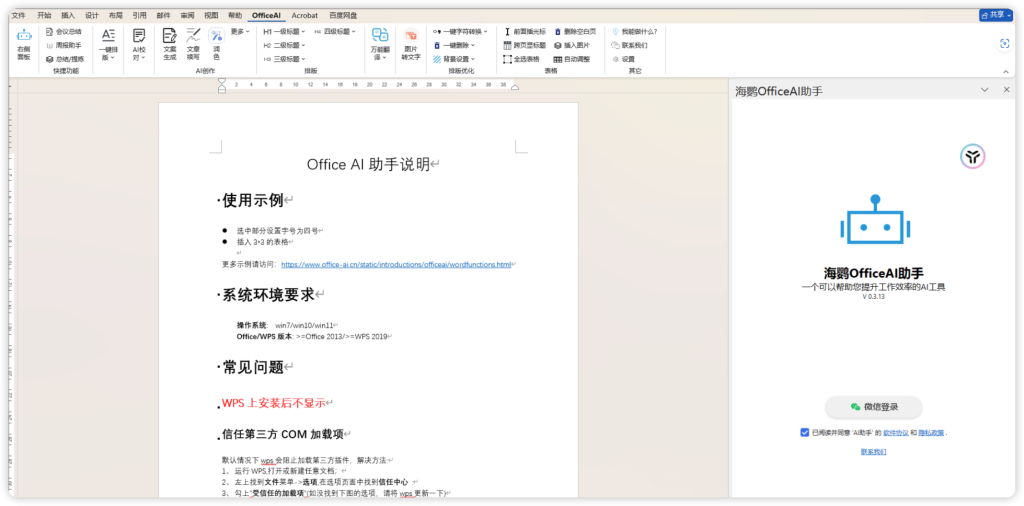Open the 隐私政策 link
Screen dimensions: 1024x506
click(x=931, y=432)
